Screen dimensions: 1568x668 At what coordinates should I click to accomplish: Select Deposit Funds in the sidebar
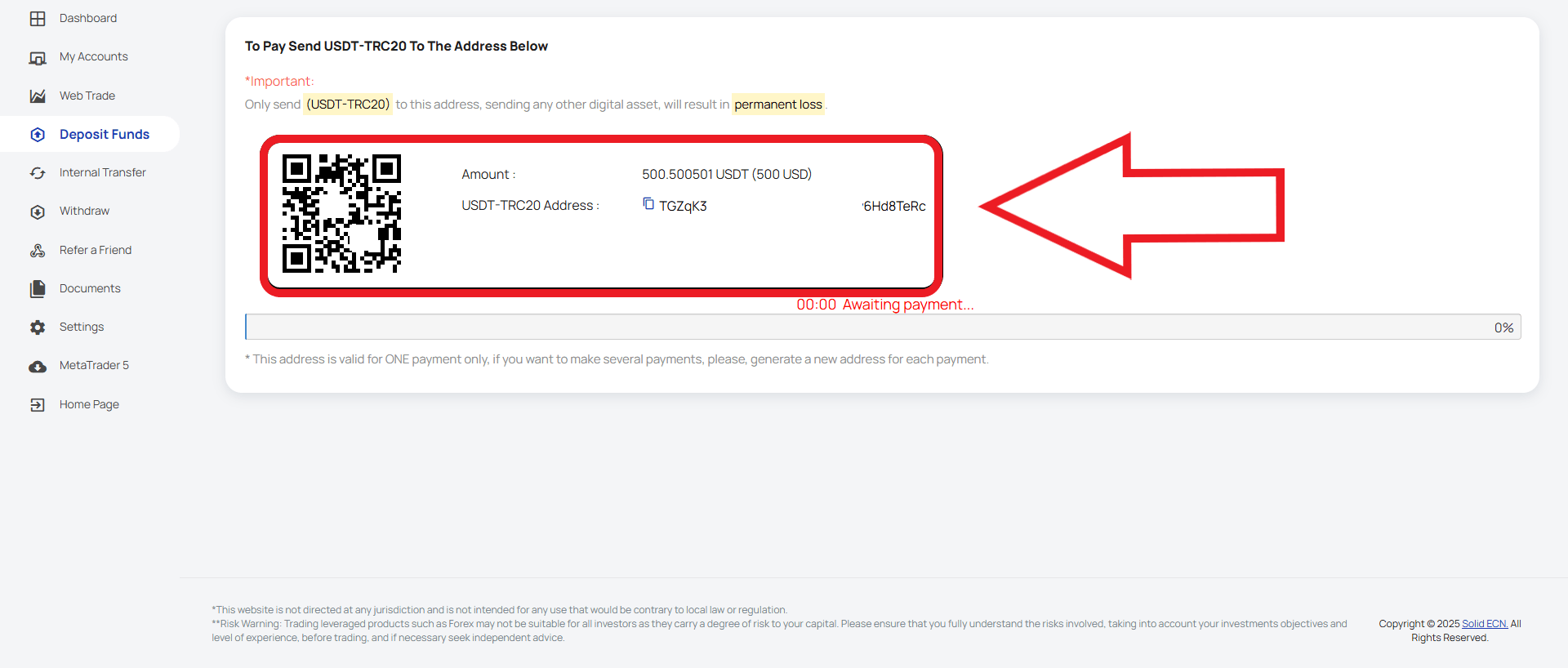105,134
